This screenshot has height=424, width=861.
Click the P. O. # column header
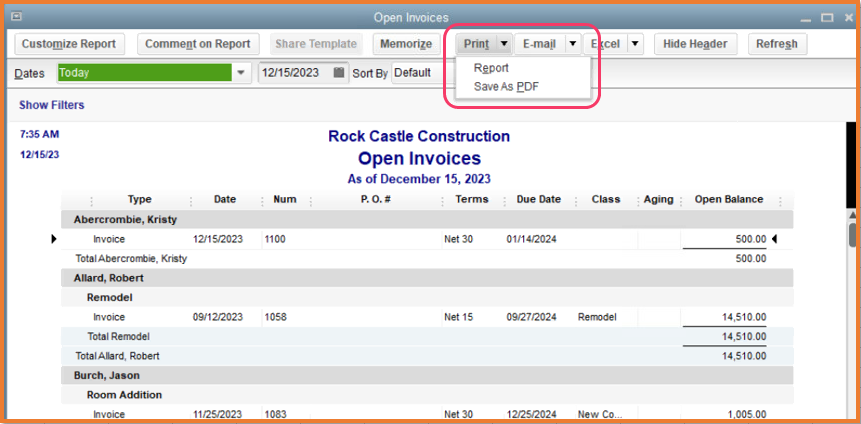click(376, 199)
